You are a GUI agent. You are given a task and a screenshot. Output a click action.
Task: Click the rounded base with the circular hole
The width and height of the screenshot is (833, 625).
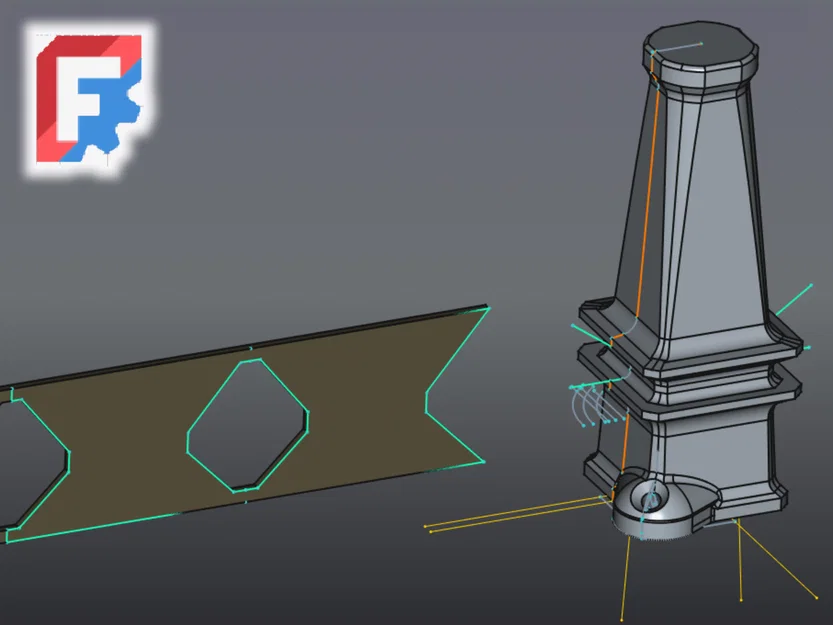[664, 504]
